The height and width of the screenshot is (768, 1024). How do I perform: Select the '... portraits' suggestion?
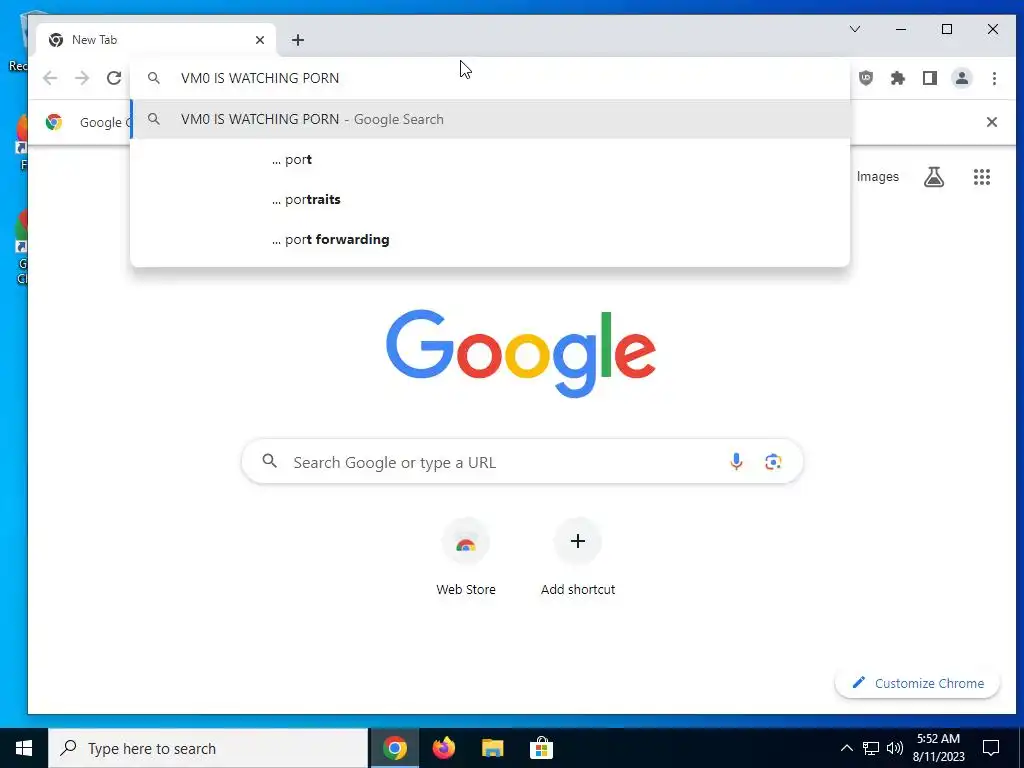(490, 200)
